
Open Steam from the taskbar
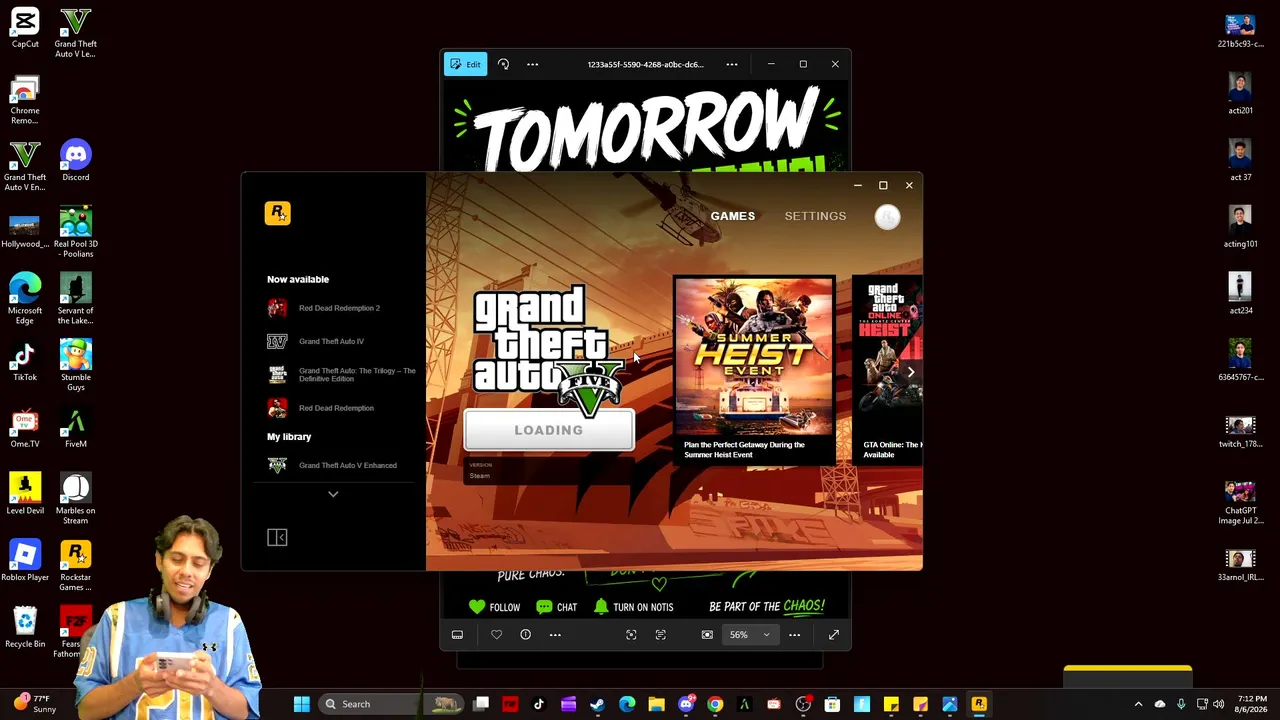597,704
